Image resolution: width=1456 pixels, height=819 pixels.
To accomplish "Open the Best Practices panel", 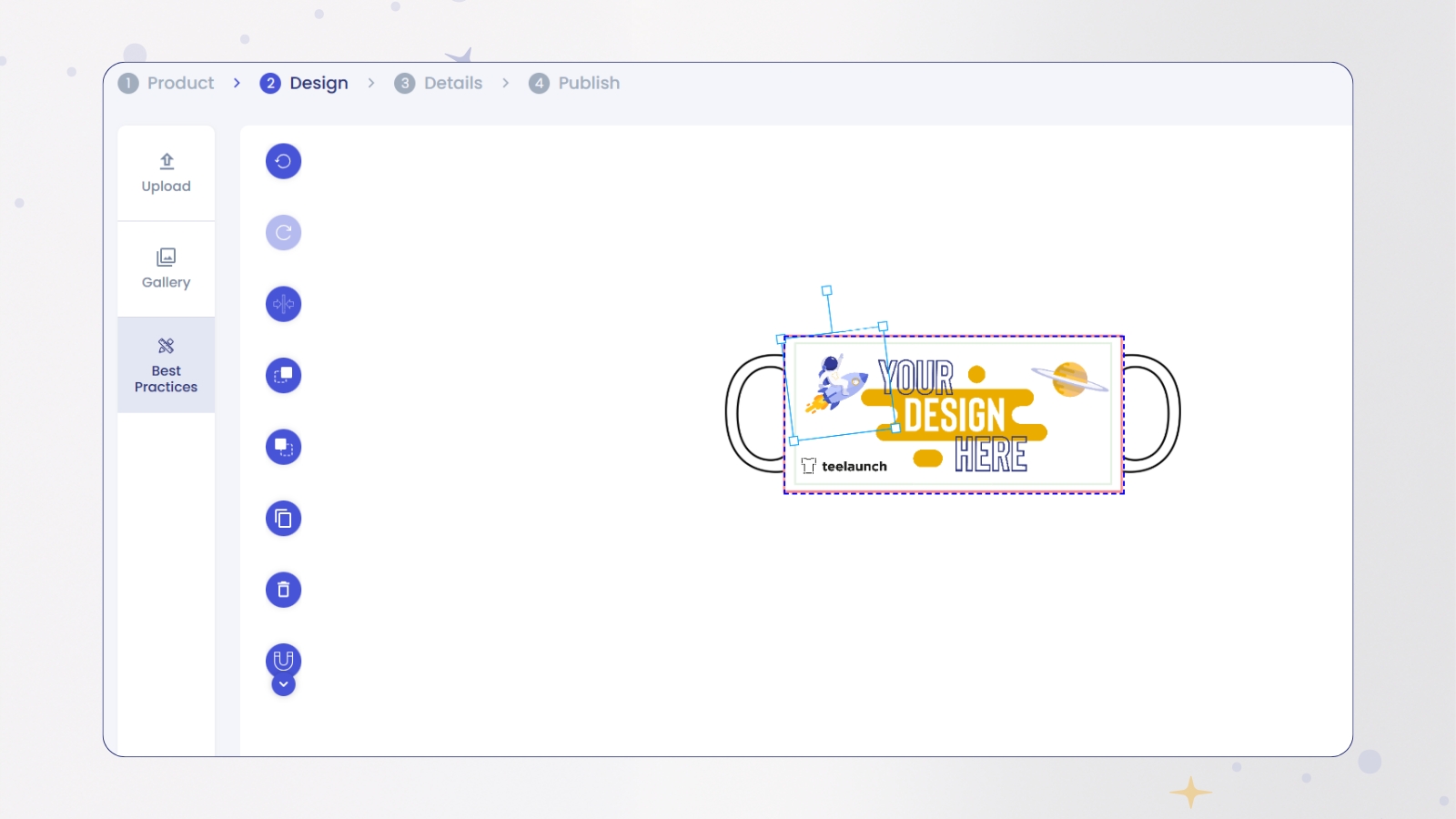I will coord(167,365).
